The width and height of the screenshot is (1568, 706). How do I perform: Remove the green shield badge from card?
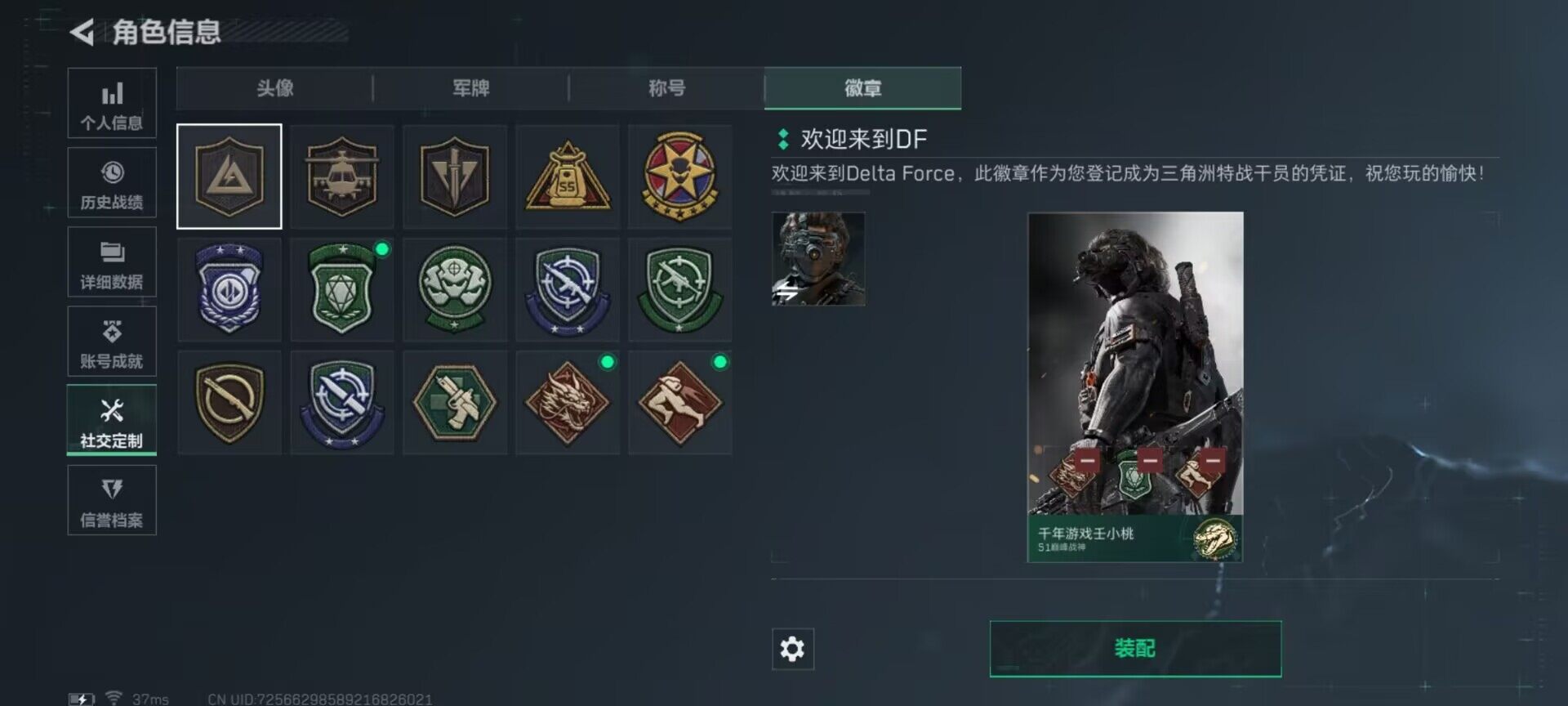(x=1150, y=461)
